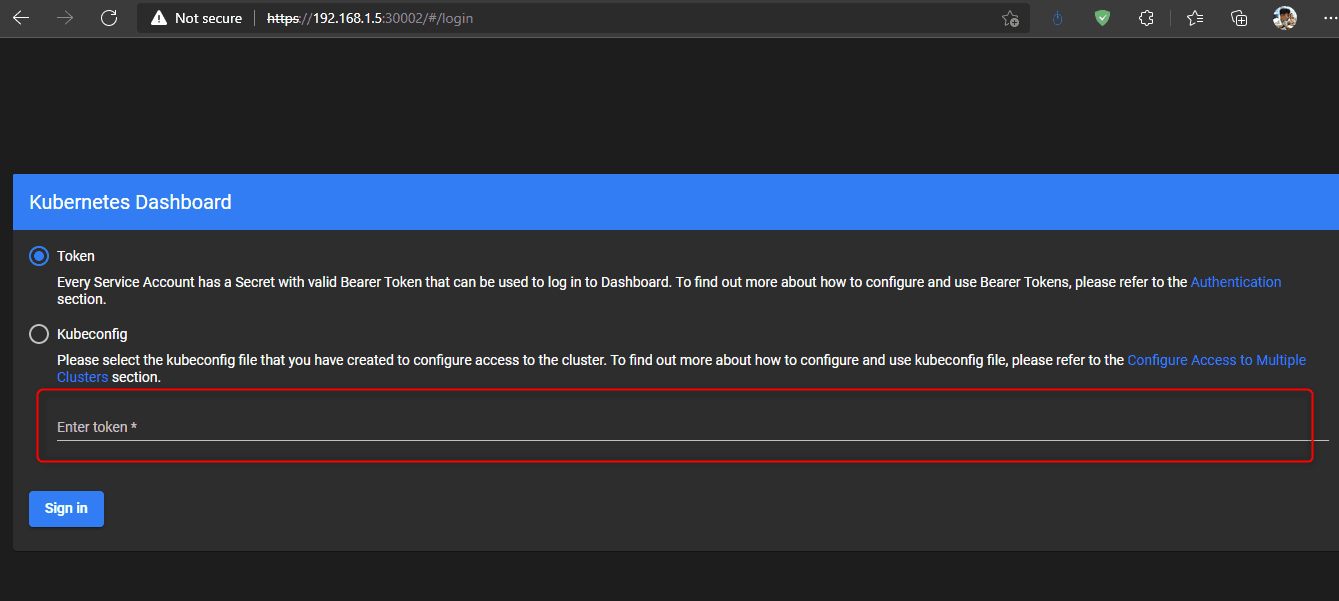
Task: Add page to favorites with star icon
Action: 1010,18
